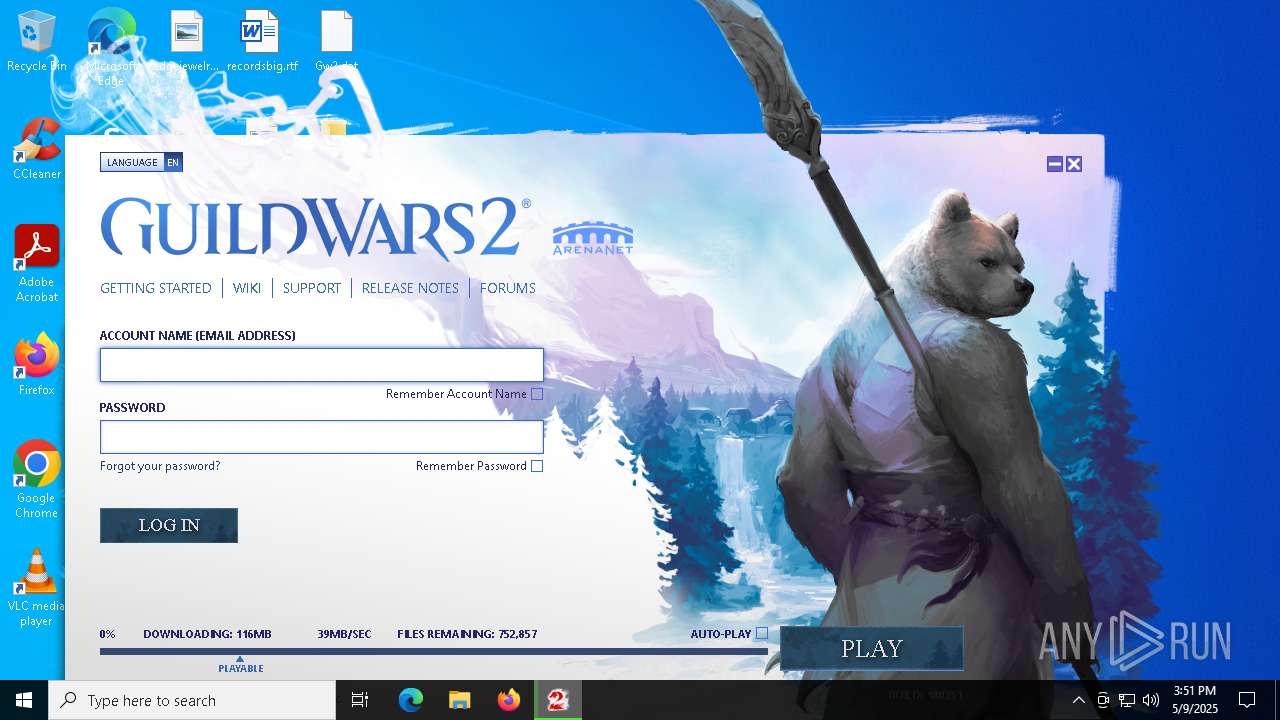The height and width of the screenshot is (720, 1280).
Task: Click the Files Remaining: 752,857 status text
Action: [x=467, y=634]
